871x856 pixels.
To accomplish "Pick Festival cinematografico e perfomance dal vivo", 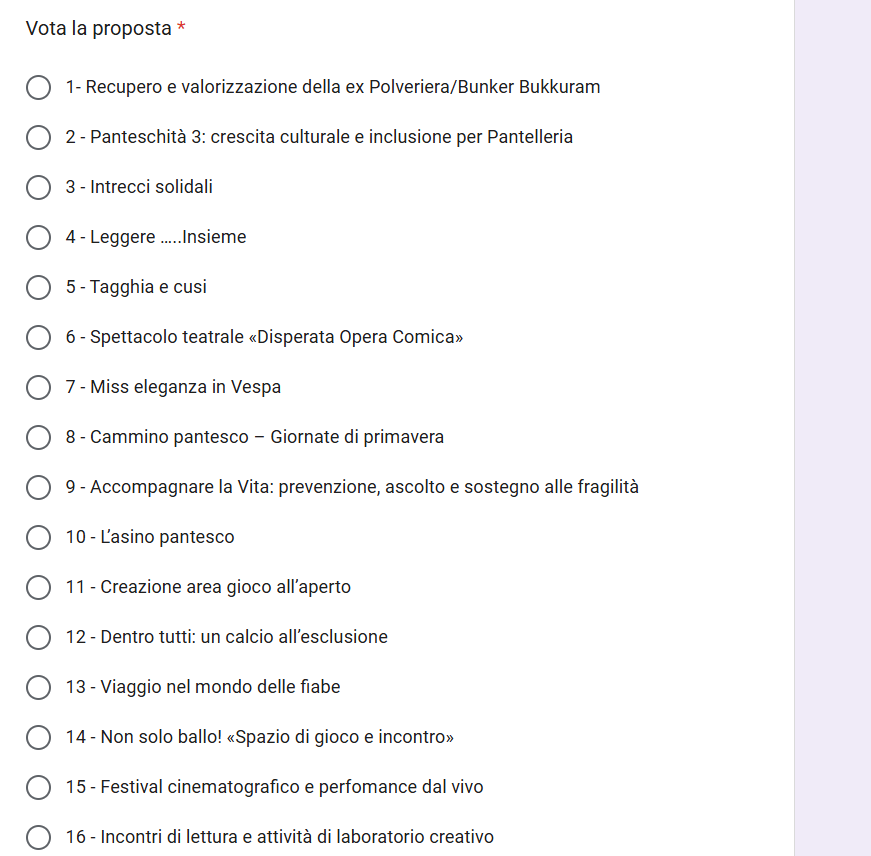I will pos(38,787).
